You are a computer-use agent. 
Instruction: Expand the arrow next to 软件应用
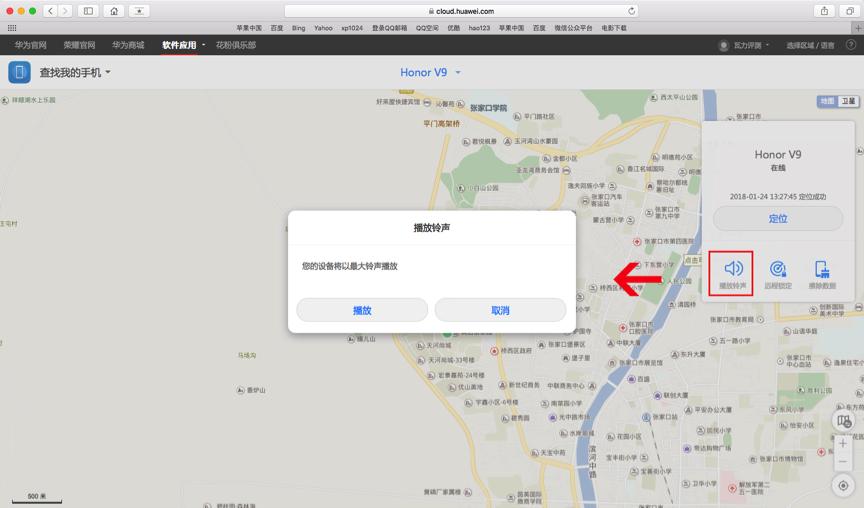tap(203, 45)
